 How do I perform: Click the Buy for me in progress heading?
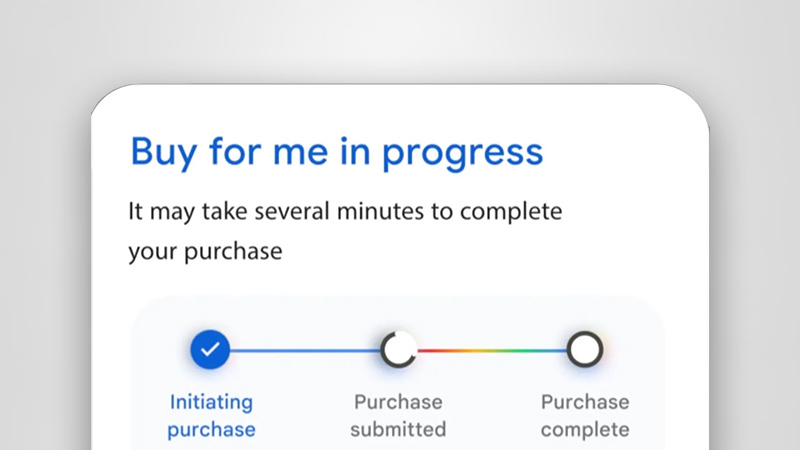click(x=337, y=153)
